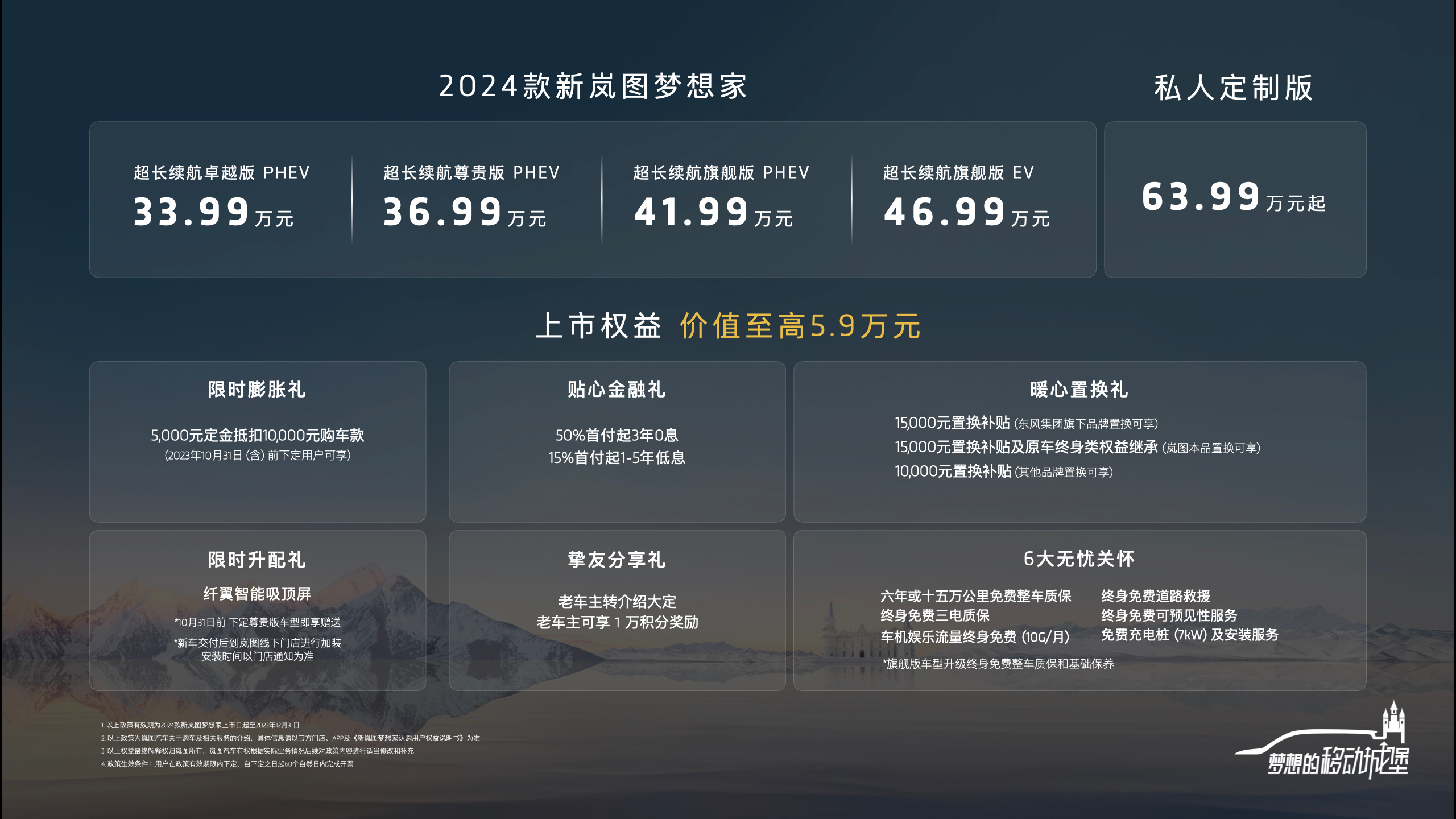Viewport: 1456px width, 819px height.
Task: Click footnote 3 about 最终解释权
Action: pyautogui.click(x=258, y=751)
